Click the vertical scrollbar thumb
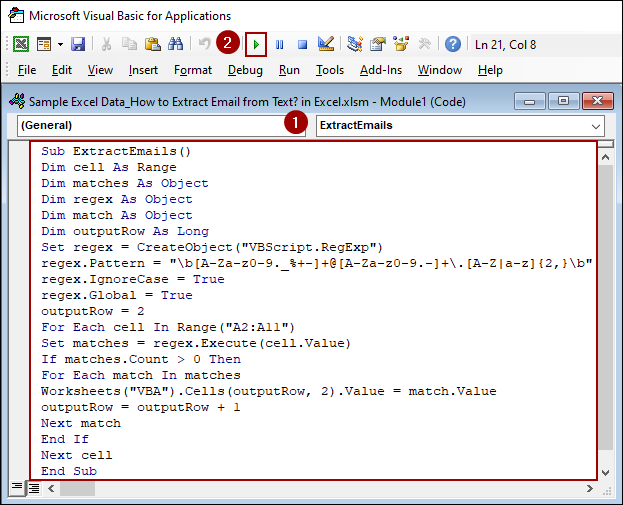This screenshot has width=623, height=505. coord(606,308)
